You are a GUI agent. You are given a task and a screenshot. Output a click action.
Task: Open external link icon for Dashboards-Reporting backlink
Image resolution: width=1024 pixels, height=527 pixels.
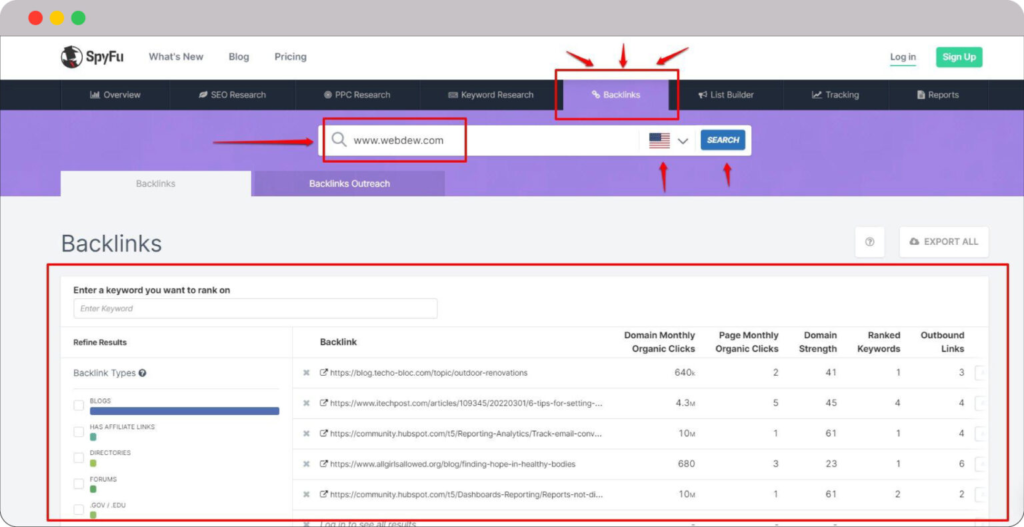[323, 494]
